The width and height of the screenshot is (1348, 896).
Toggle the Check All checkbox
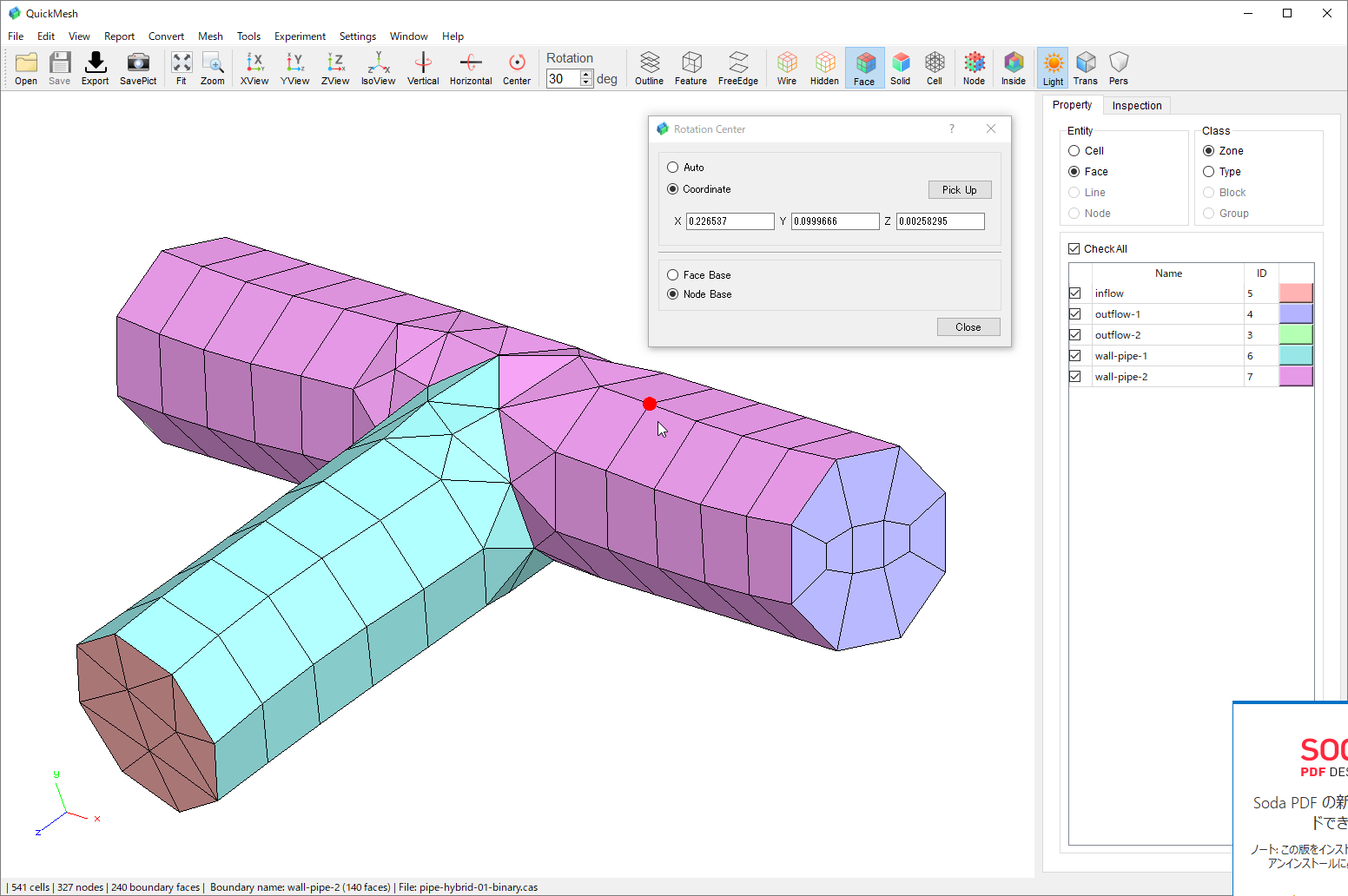tap(1074, 249)
